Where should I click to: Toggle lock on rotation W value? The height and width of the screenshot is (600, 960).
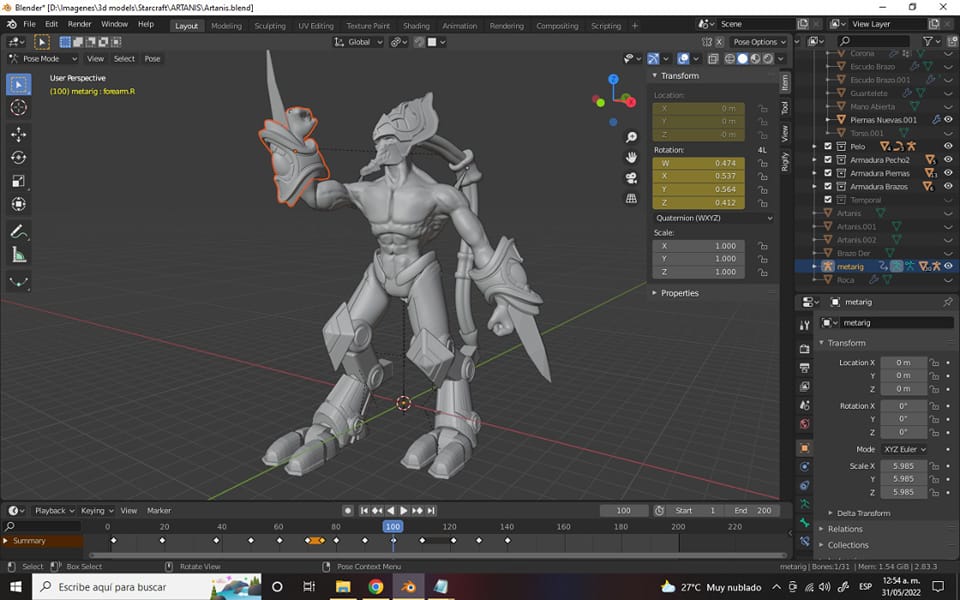(x=762, y=163)
